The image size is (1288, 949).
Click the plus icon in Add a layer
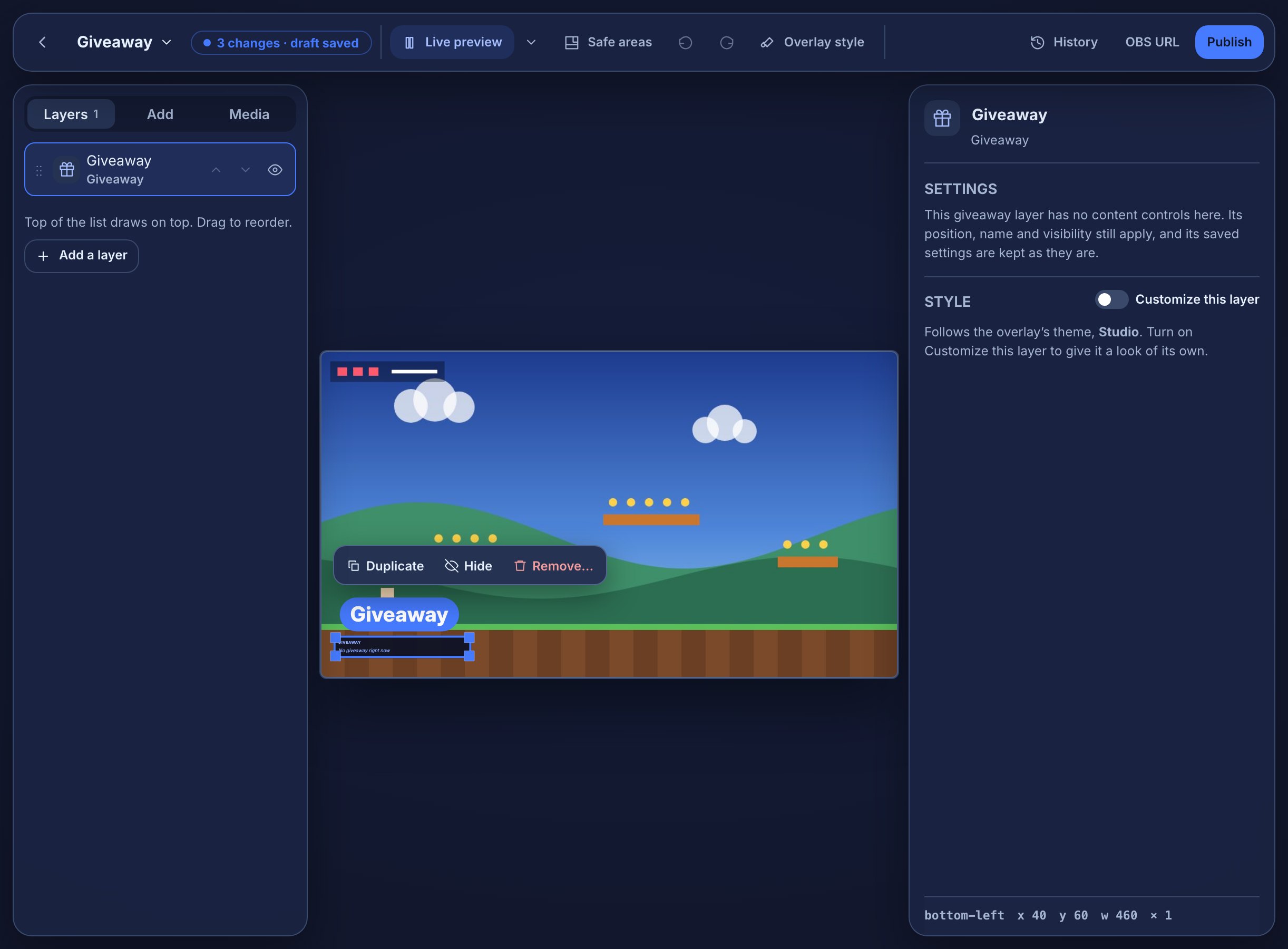(x=43, y=256)
